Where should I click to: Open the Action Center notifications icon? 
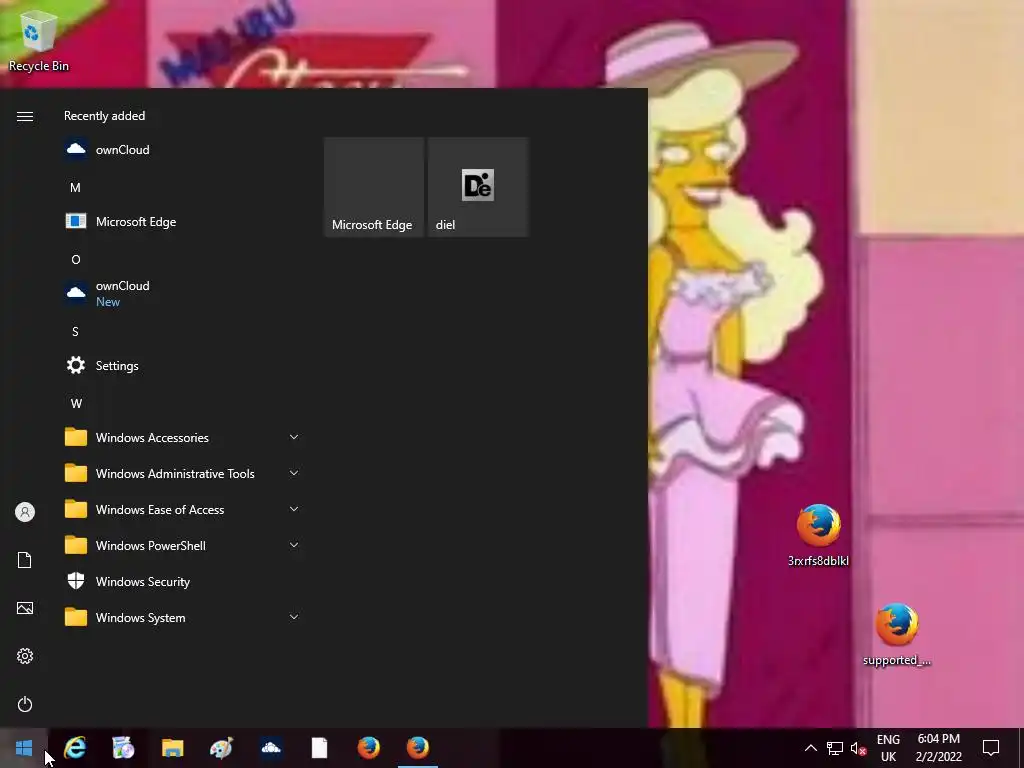point(991,748)
